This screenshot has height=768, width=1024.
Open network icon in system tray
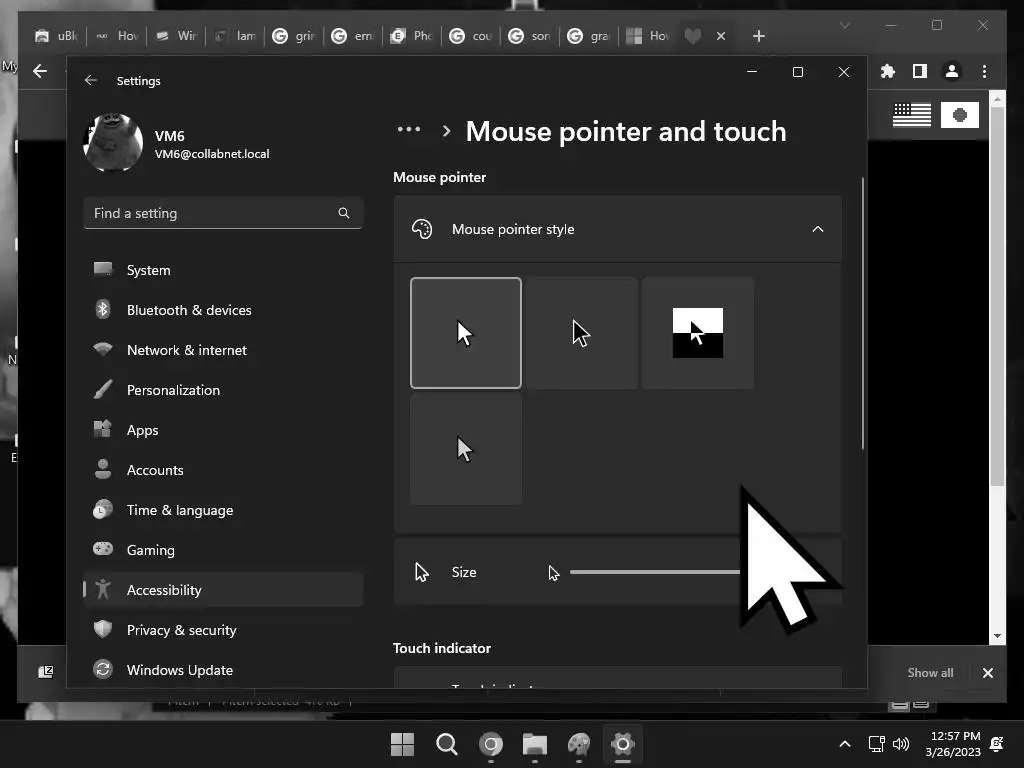click(876, 744)
